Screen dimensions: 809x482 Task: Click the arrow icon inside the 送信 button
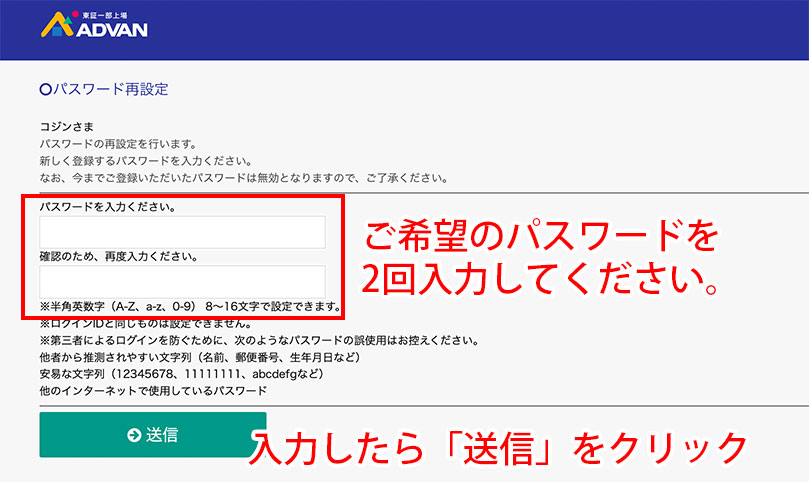click(x=134, y=435)
